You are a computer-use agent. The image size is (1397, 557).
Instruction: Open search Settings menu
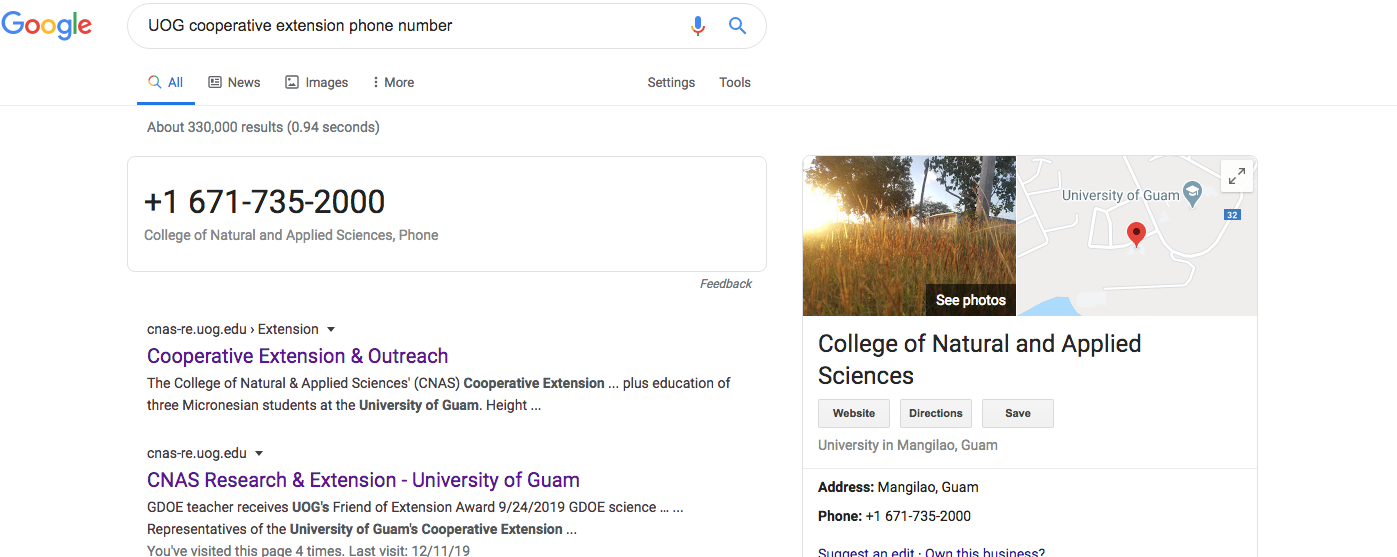pos(671,82)
